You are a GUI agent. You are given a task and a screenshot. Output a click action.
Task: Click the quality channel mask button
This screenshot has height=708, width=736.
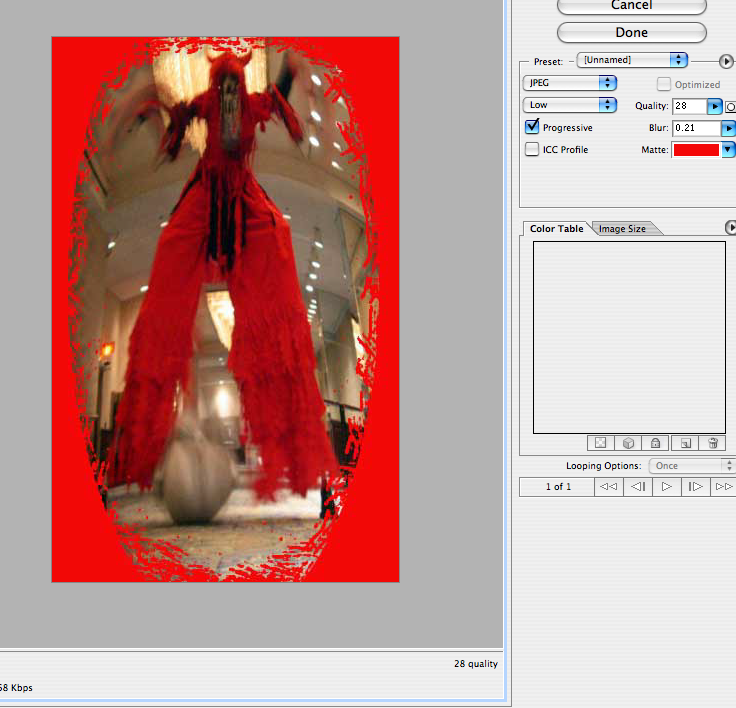731,106
